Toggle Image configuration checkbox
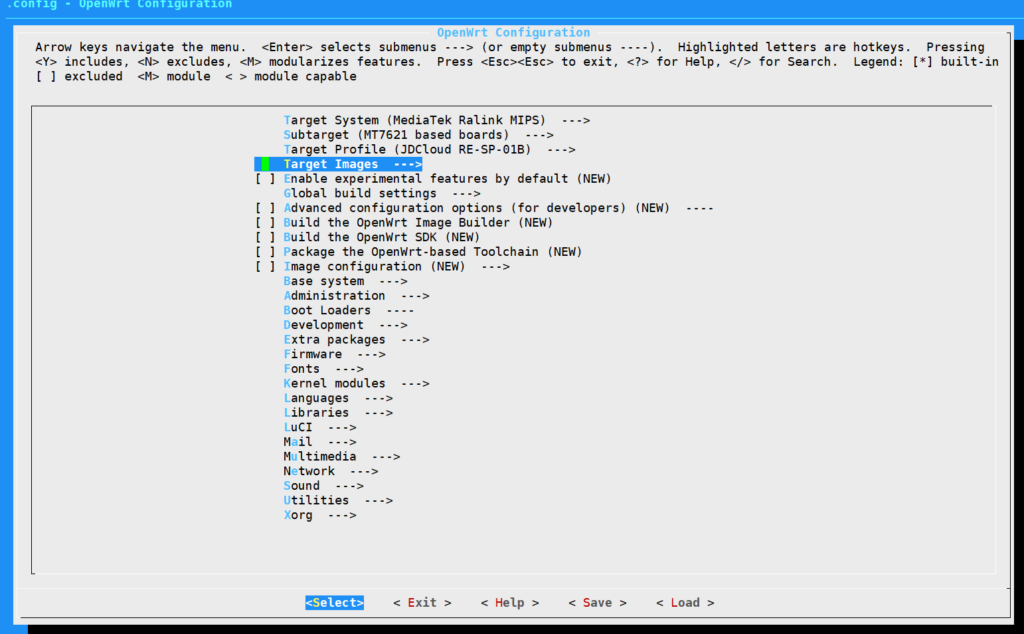Viewport: 1024px width, 634px height. 265,266
